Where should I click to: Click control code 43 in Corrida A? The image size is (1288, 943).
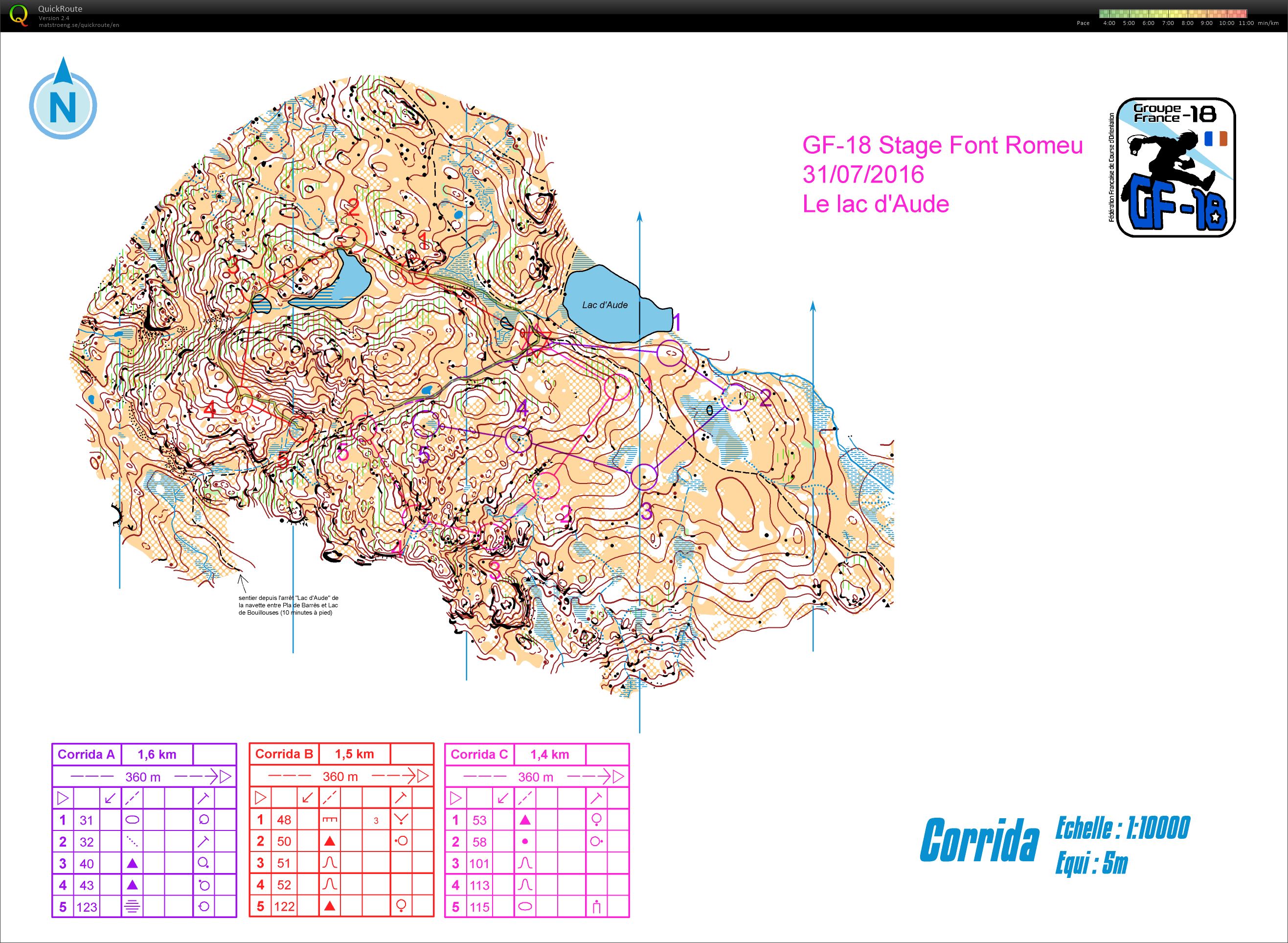click(x=87, y=885)
